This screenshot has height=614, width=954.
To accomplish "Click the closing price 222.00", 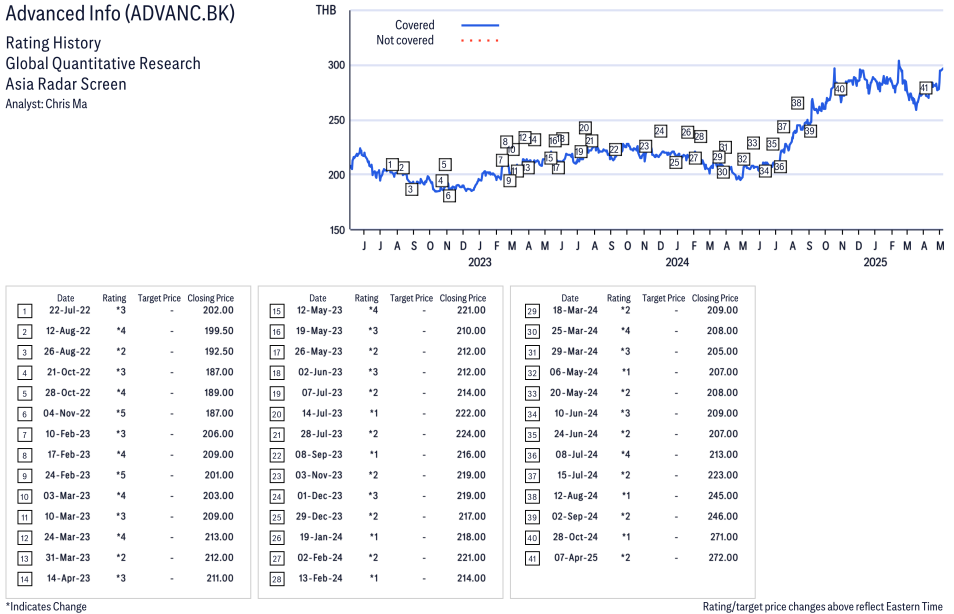I will [x=470, y=413].
